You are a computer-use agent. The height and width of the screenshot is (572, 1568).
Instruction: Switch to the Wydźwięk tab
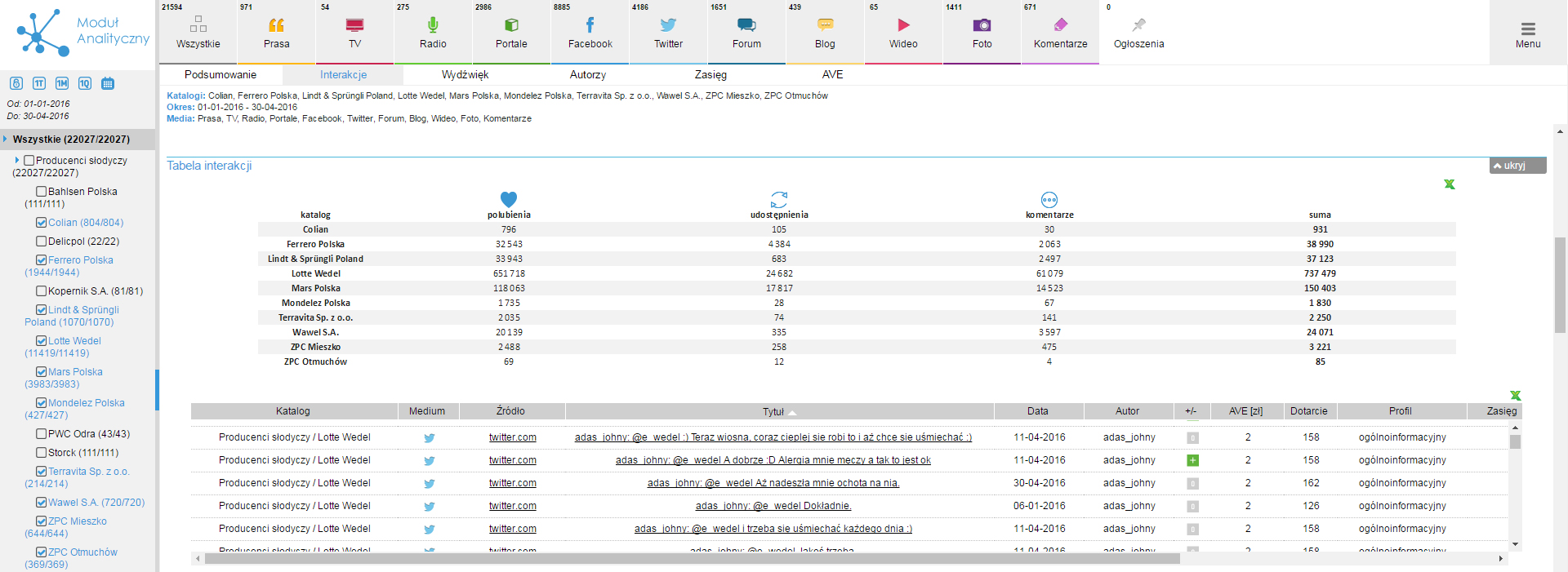(465, 74)
